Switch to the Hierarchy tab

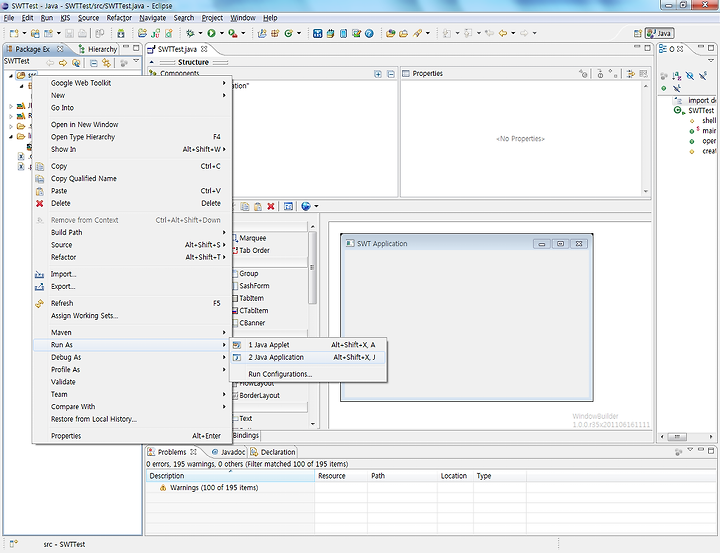click(98, 49)
